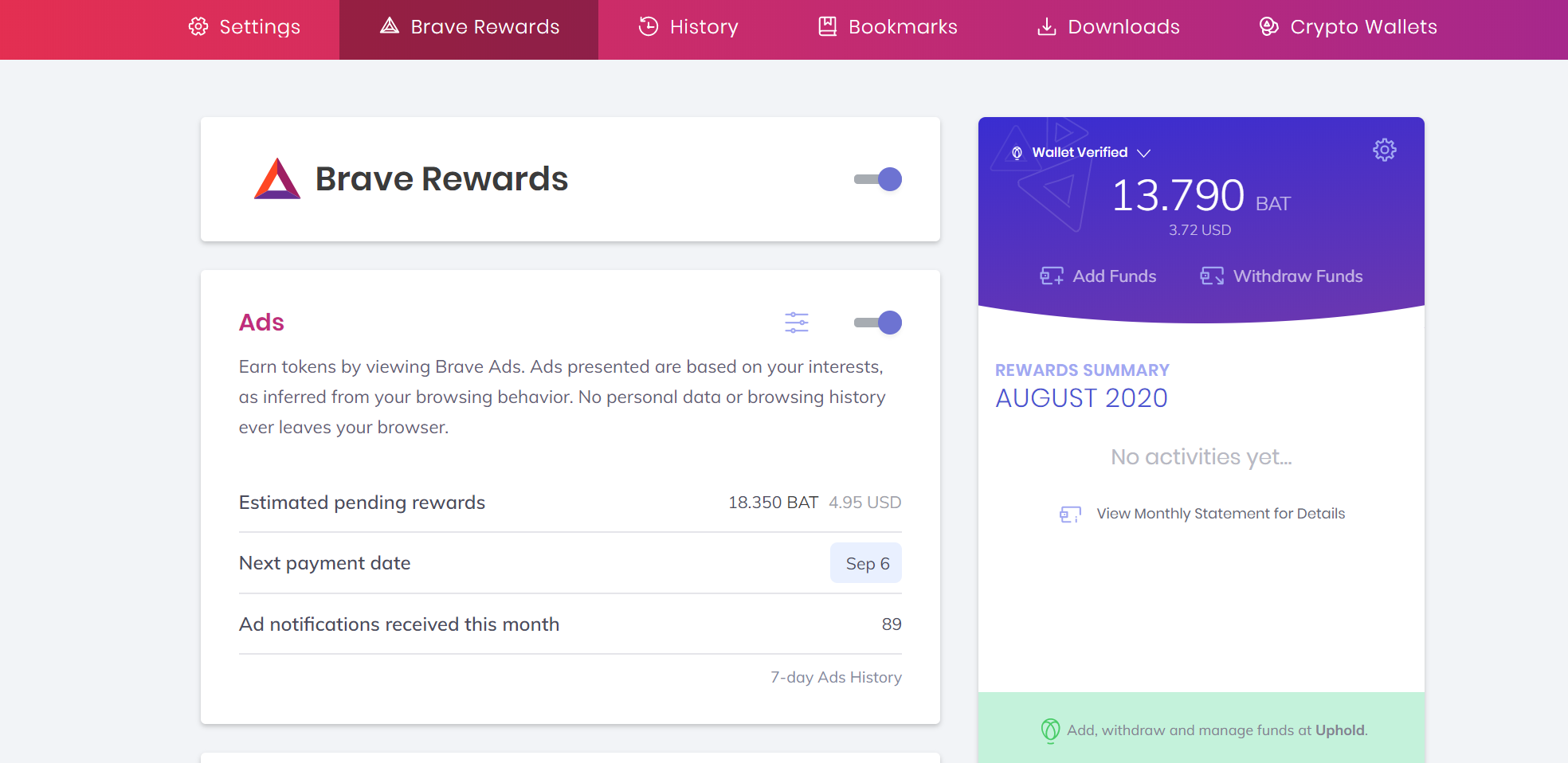Go to the Bookmarks tab
Image resolution: width=1568 pixels, height=763 pixels.
click(x=888, y=27)
